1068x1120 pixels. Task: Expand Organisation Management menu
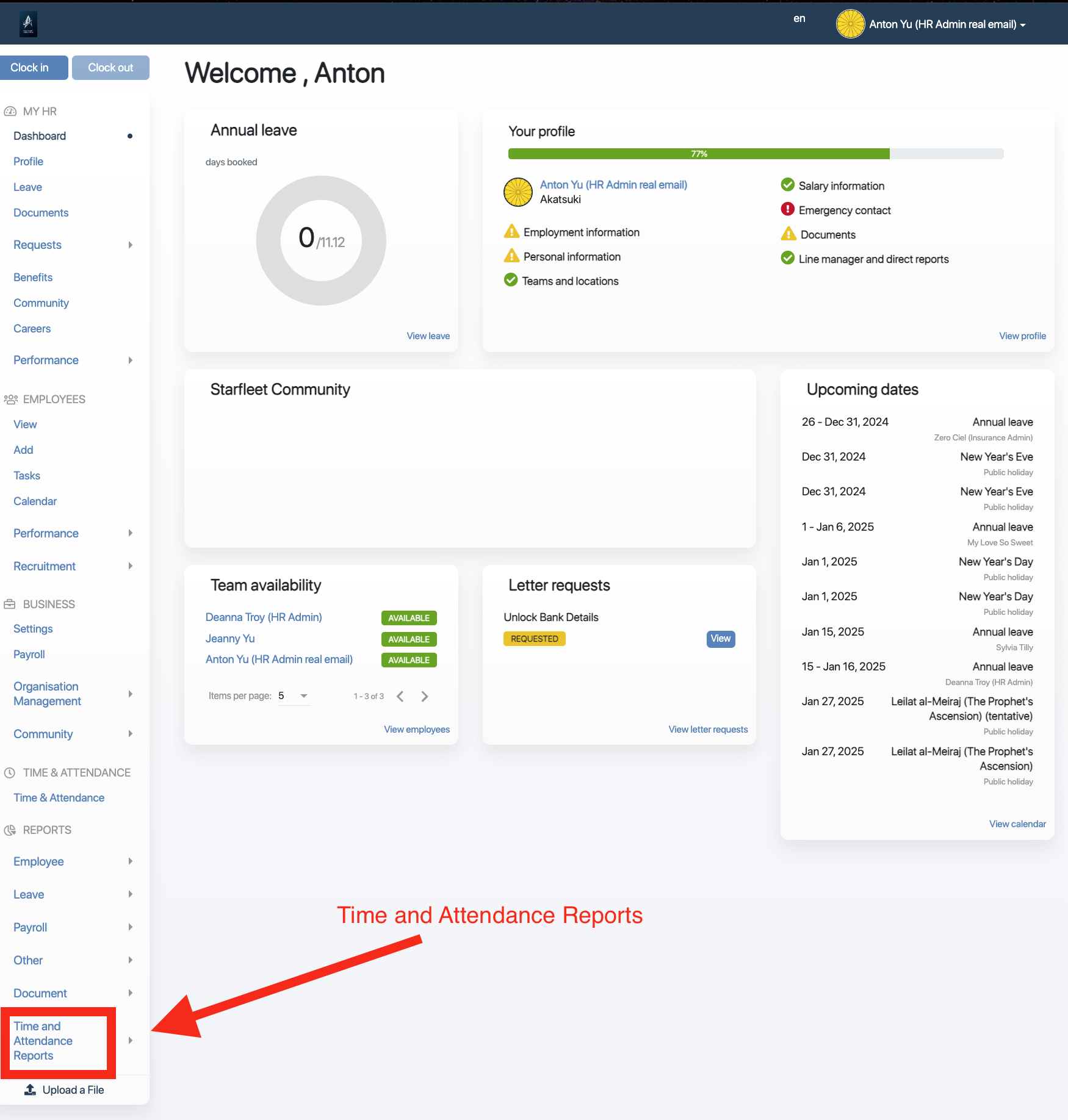tap(130, 694)
